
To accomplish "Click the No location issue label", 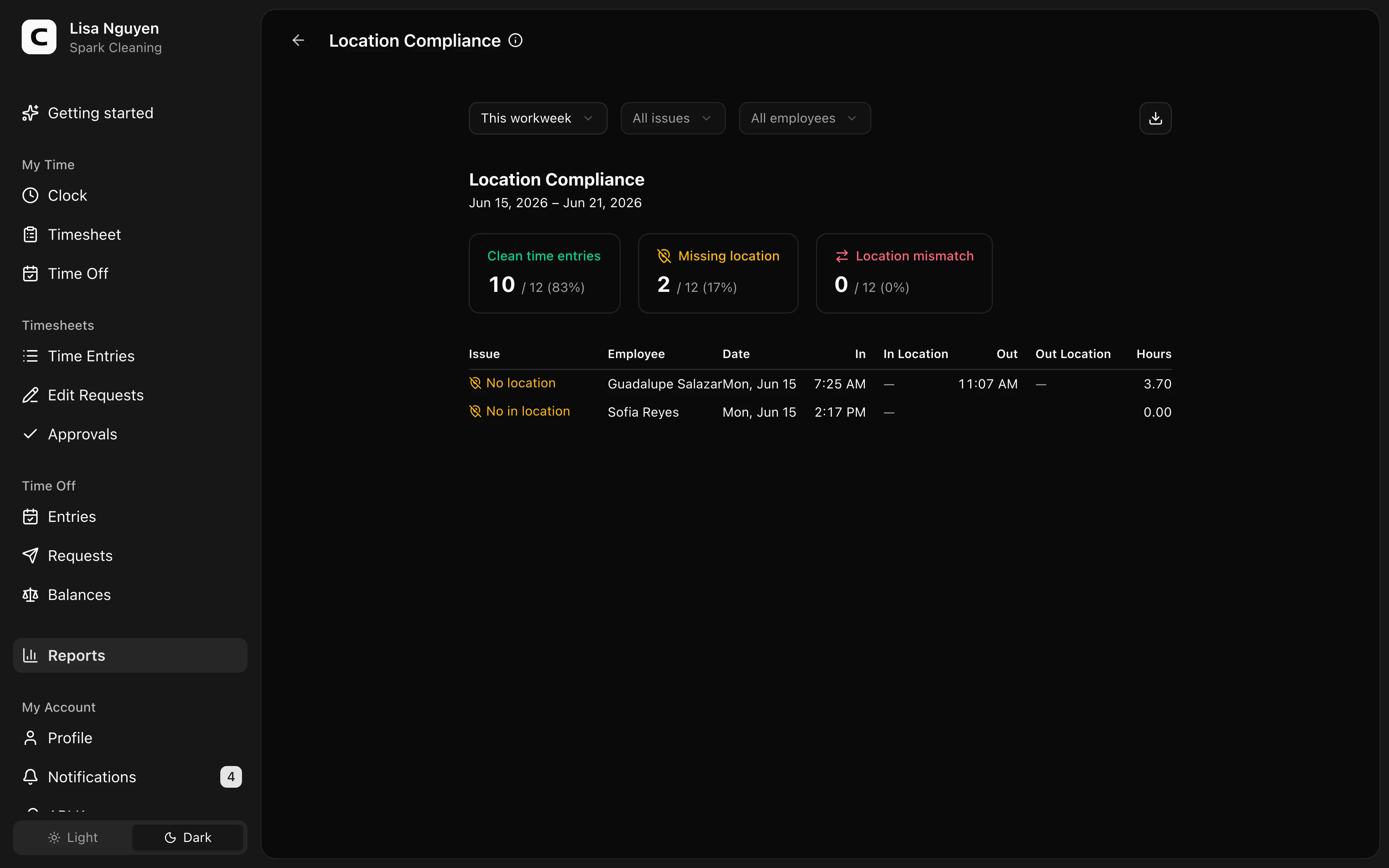I will (x=521, y=383).
